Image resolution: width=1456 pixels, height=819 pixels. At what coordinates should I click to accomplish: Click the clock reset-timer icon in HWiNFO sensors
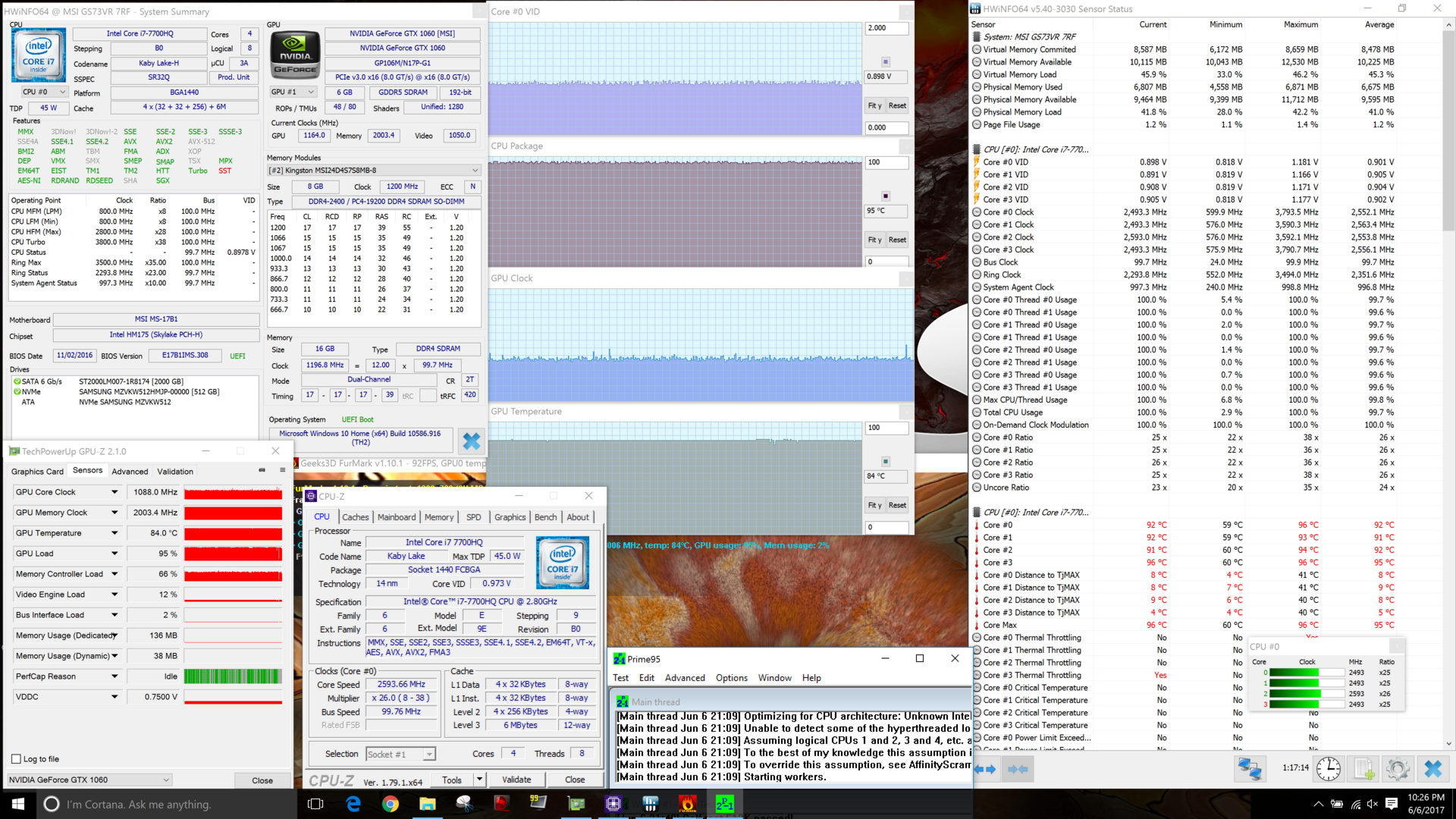1328,769
